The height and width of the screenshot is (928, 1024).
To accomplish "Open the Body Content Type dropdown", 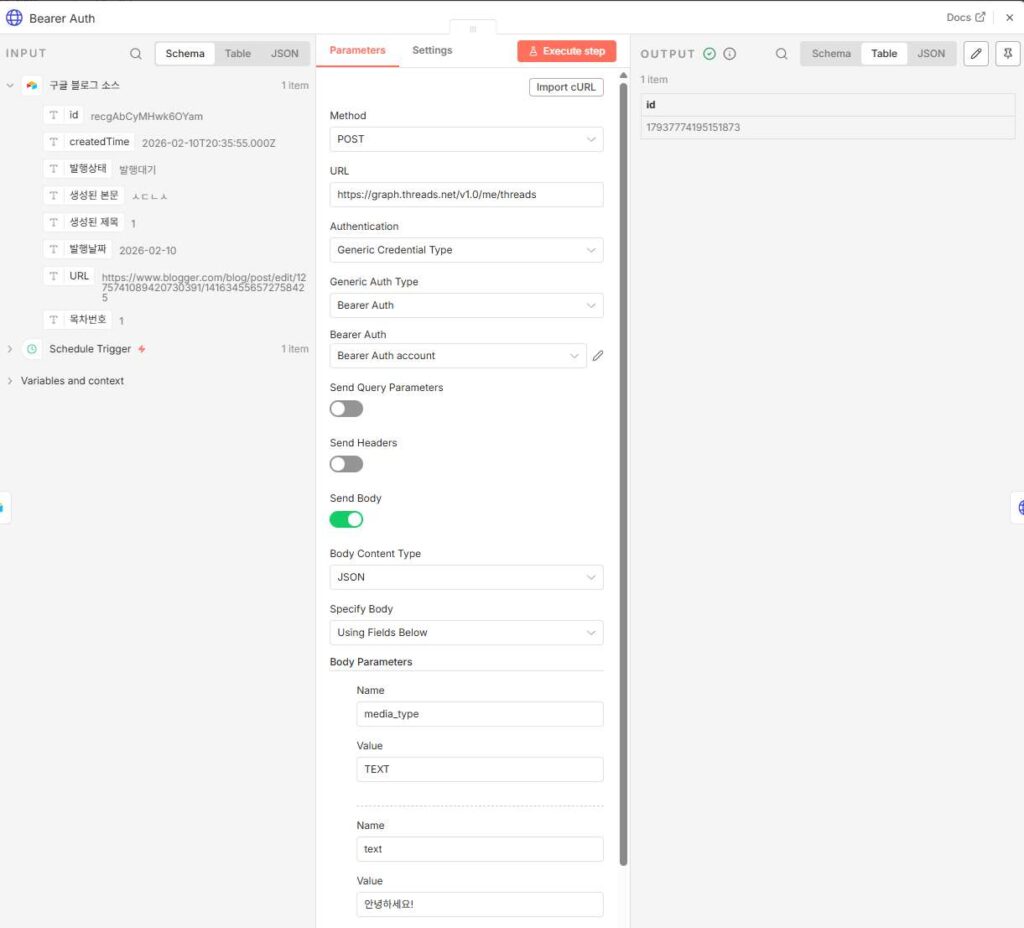I will (466, 577).
